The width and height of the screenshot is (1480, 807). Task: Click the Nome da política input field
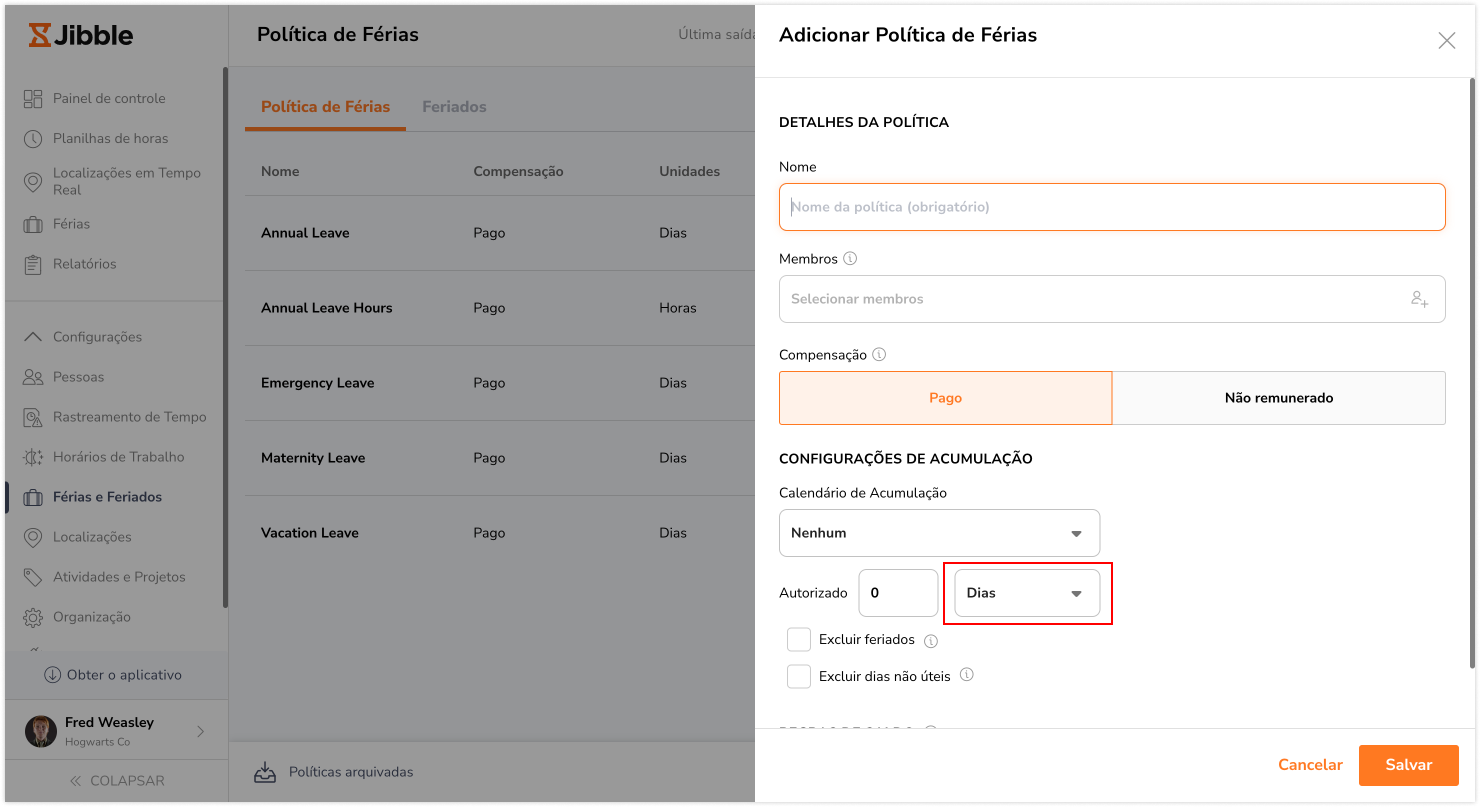[x=1112, y=207]
